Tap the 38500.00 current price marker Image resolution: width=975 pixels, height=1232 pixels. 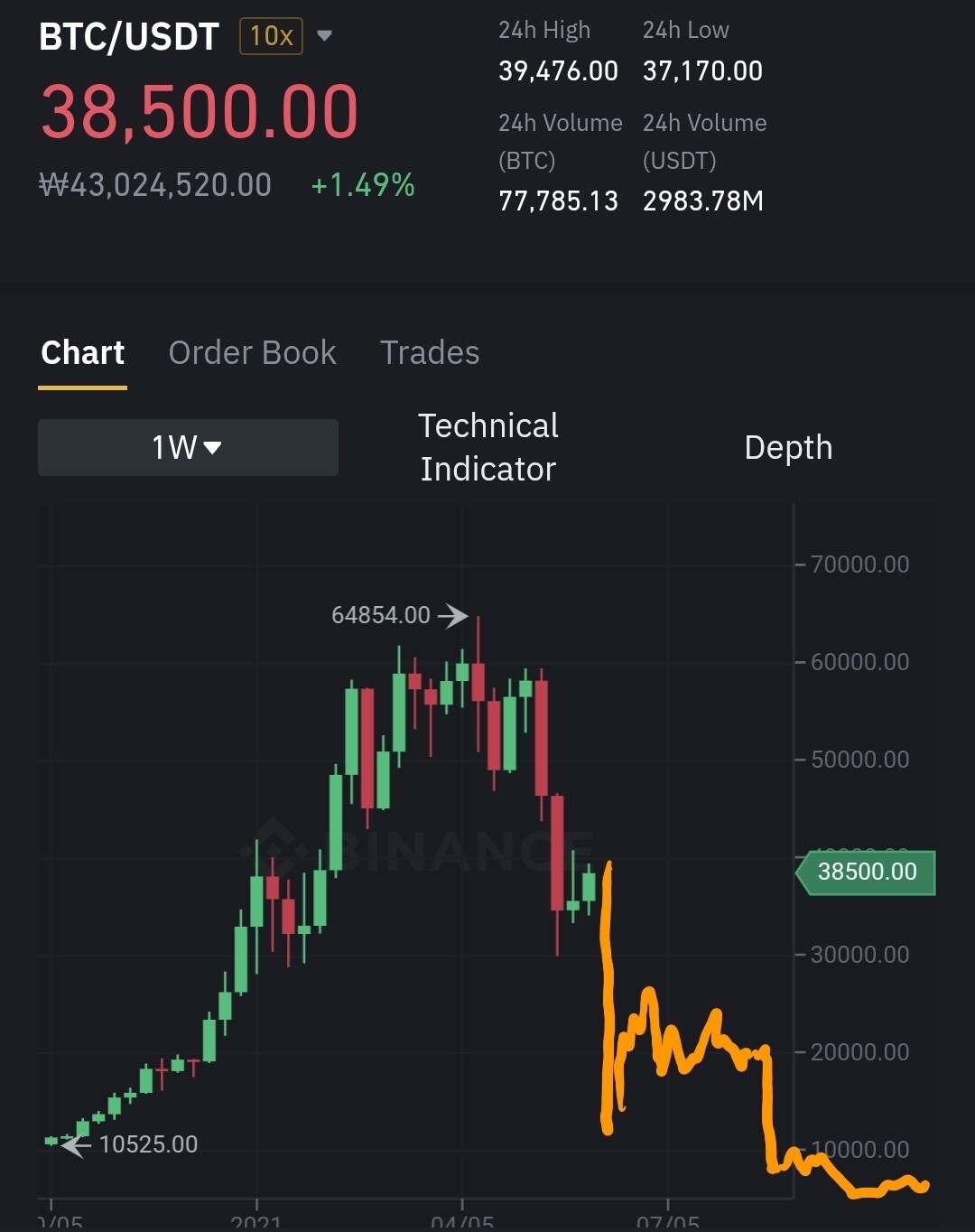click(x=867, y=872)
